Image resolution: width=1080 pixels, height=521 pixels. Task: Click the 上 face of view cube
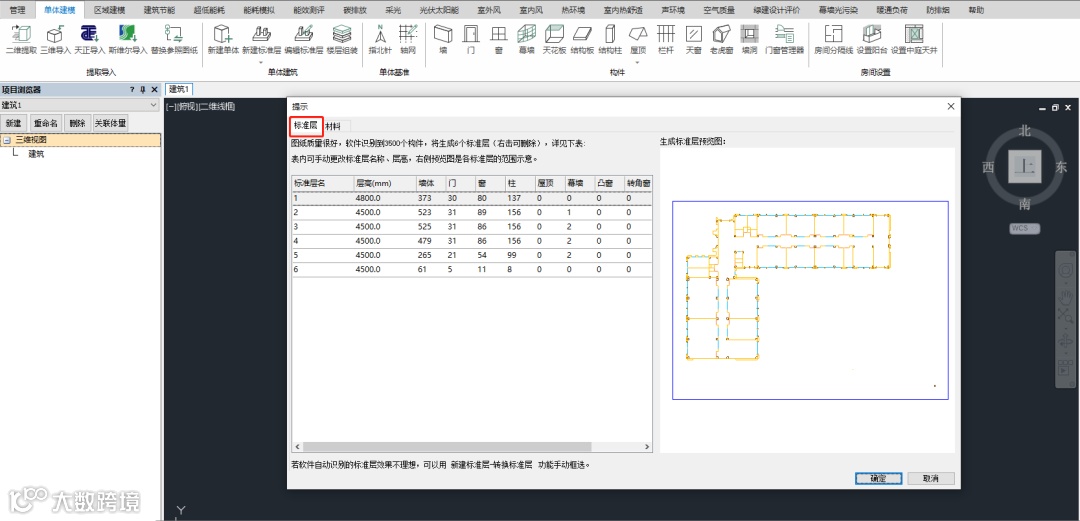(1025, 166)
